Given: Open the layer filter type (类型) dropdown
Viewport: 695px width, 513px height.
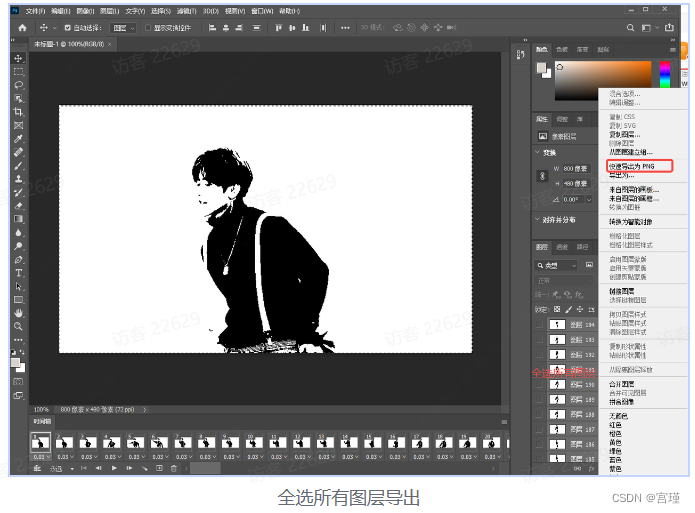Looking at the screenshot, I should [x=556, y=265].
